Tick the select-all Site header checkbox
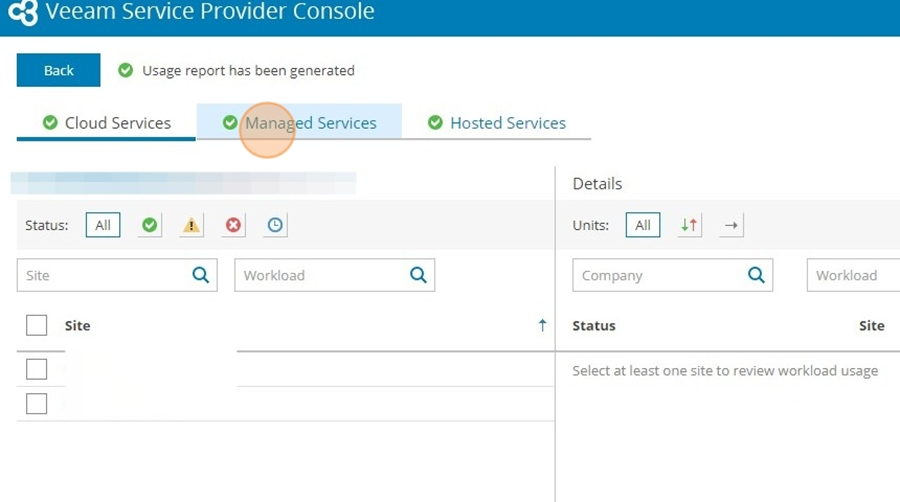This screenshot has width=900, height=502. (37, 325)
